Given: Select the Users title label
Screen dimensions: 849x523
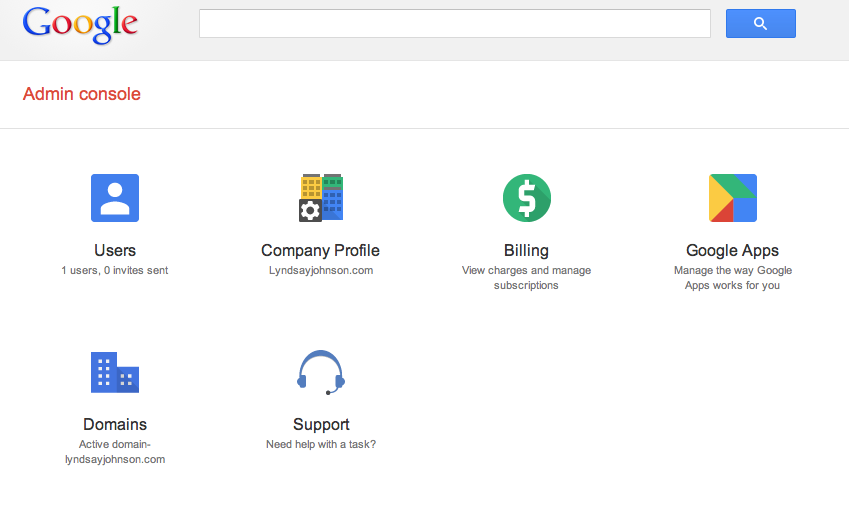Looking at the screenshot, I should click(x=115, y=250).
